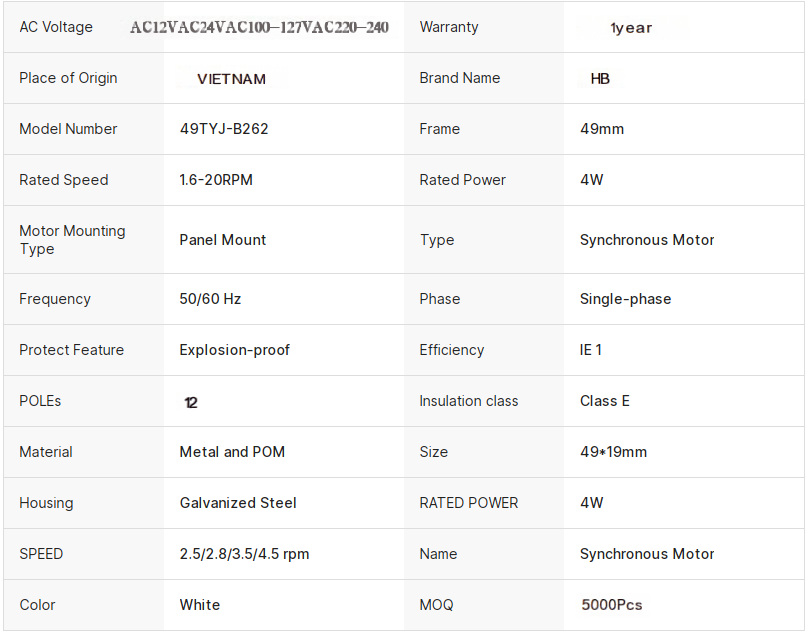Click the model number 49TYJ-B262
808x634 pixels.
[224, 129]
